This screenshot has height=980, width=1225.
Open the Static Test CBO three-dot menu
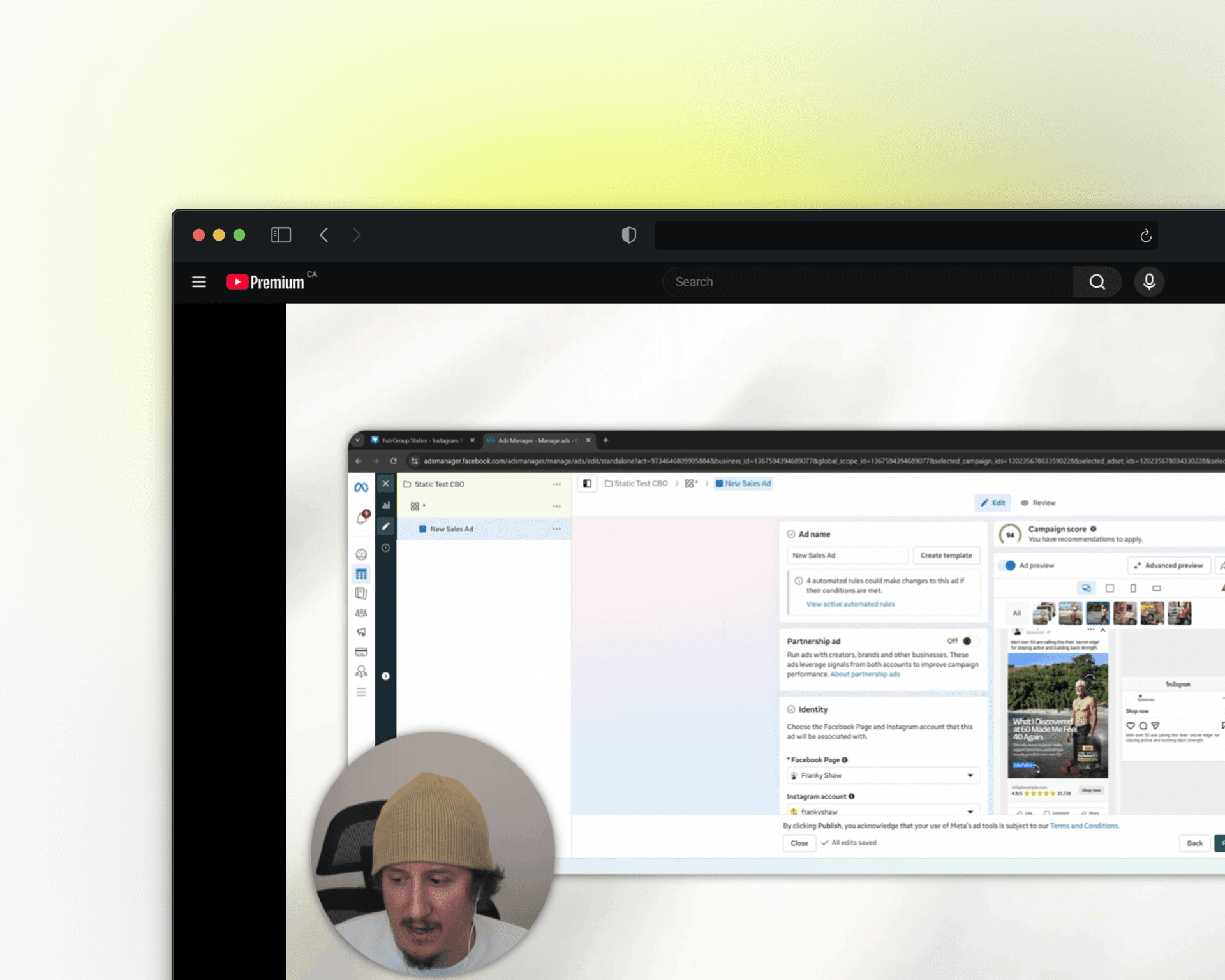556,484
